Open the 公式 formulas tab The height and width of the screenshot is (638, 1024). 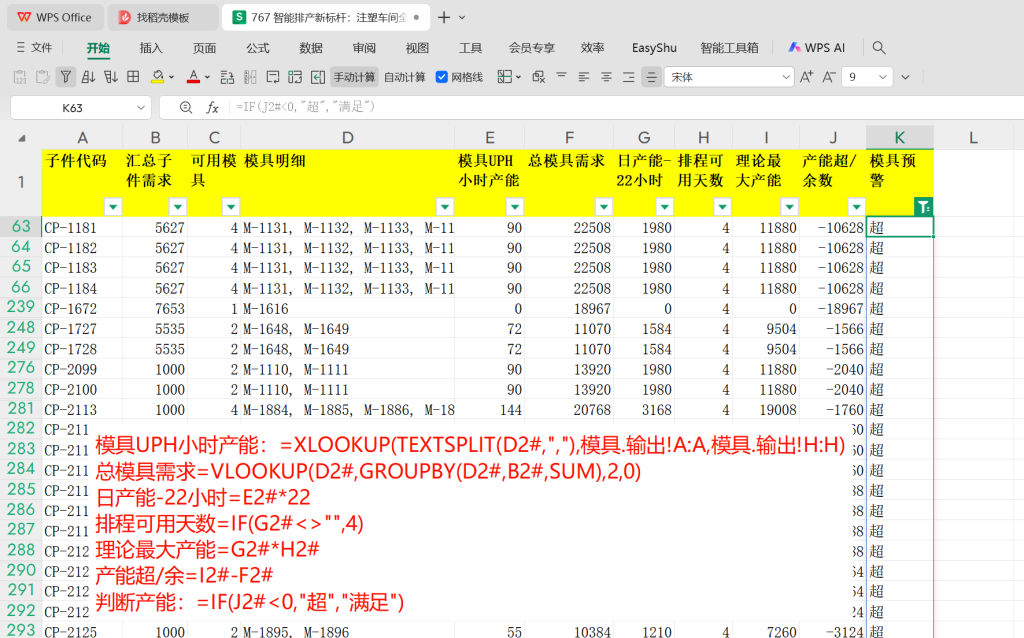(x=257, y=48)
